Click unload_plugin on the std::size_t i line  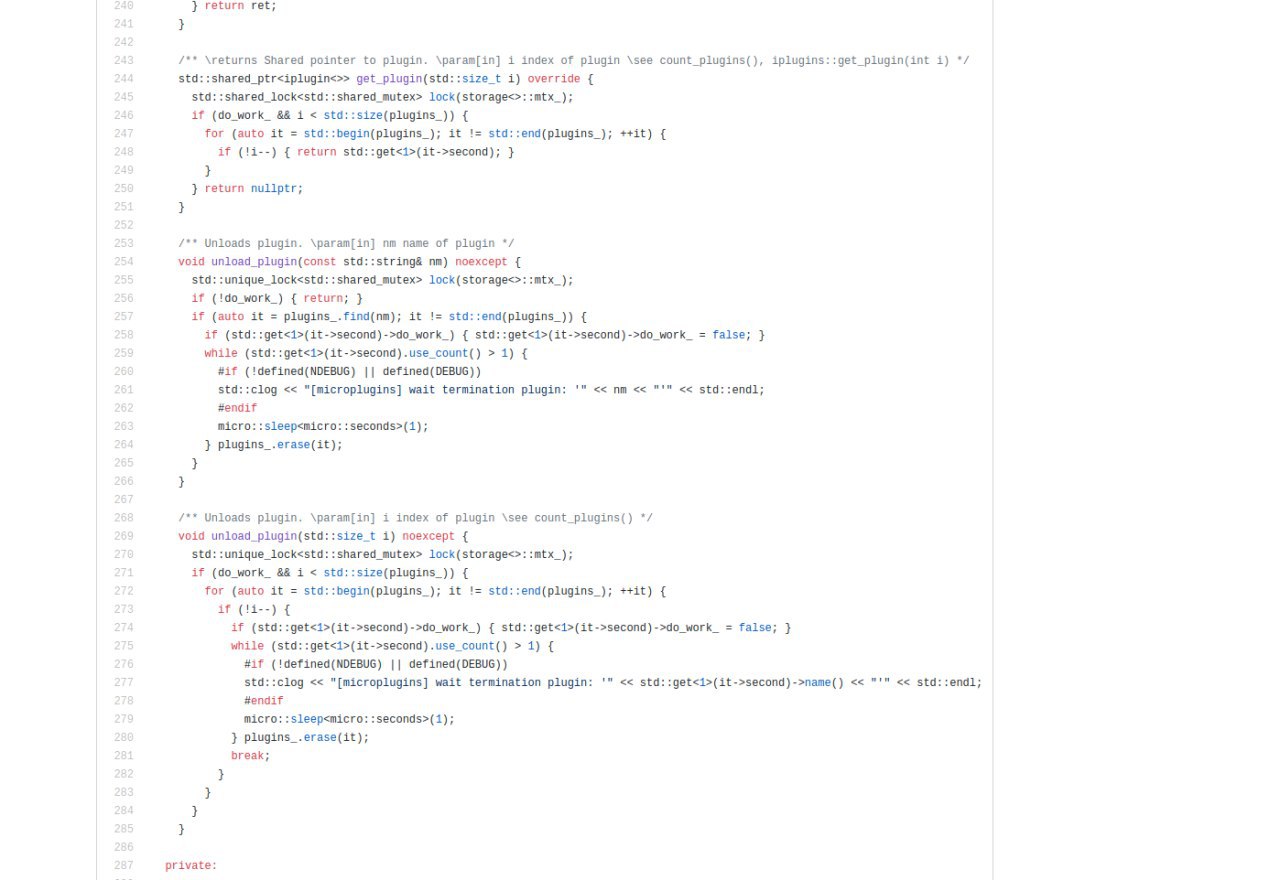254,536
